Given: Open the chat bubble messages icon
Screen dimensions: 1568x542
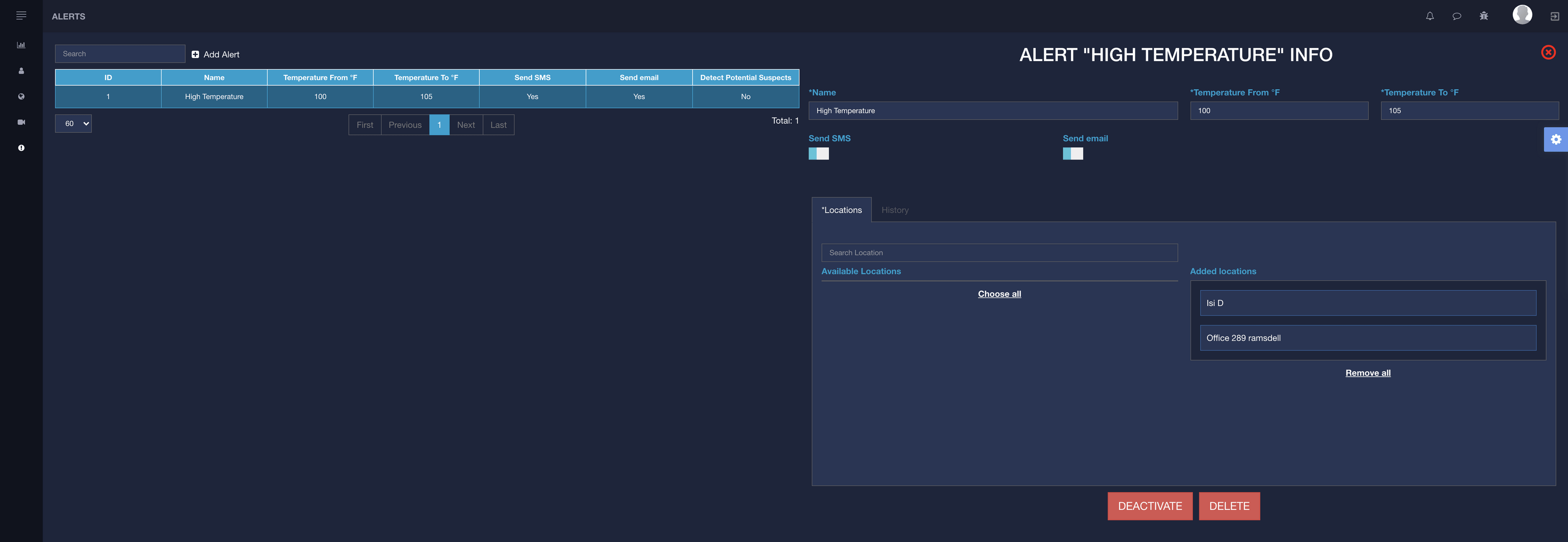Looking at the screenshot, I should [1457, 16].
